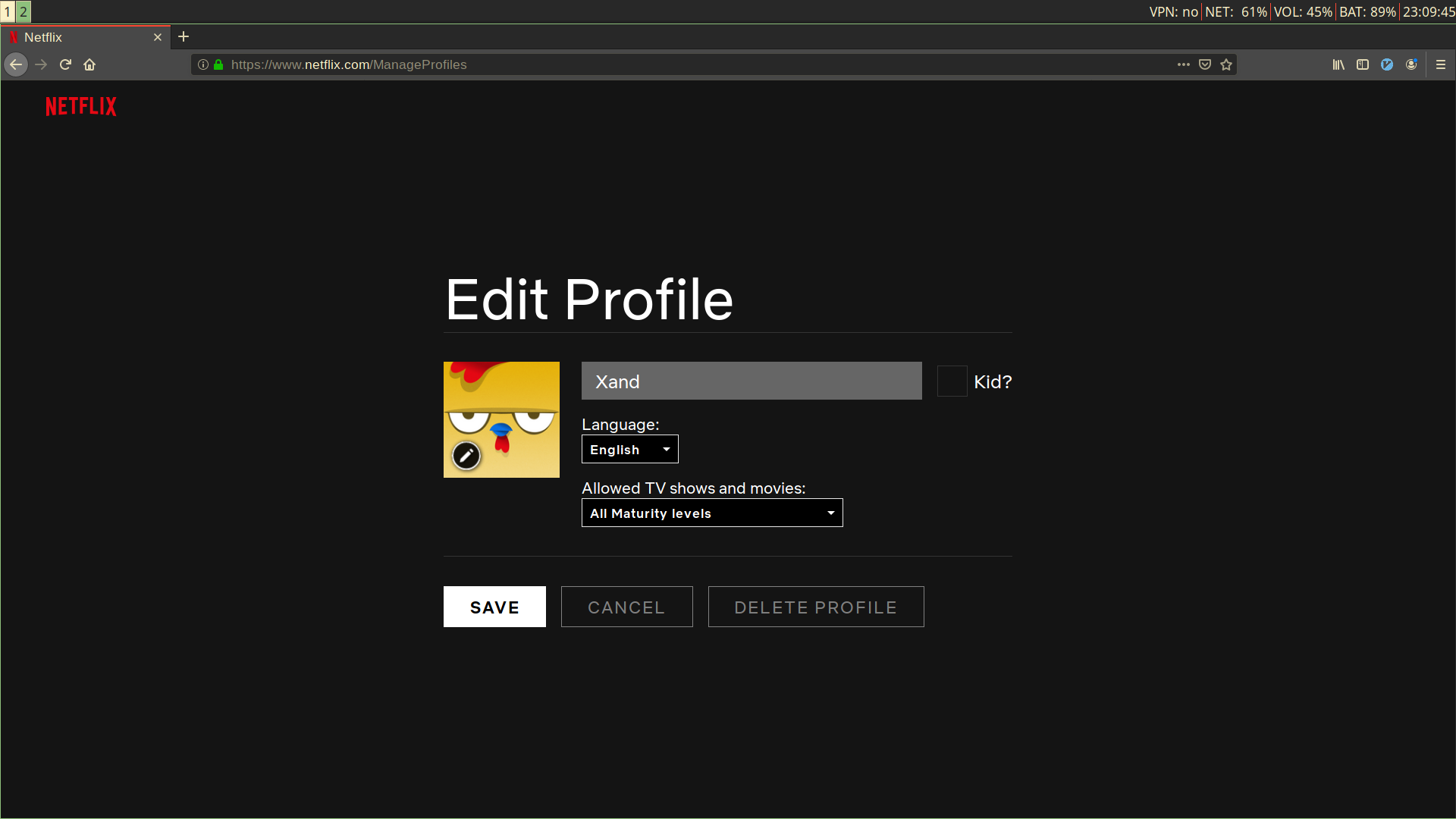
Task: Open the English language dropdown
Action: click(x=630, y=449)
